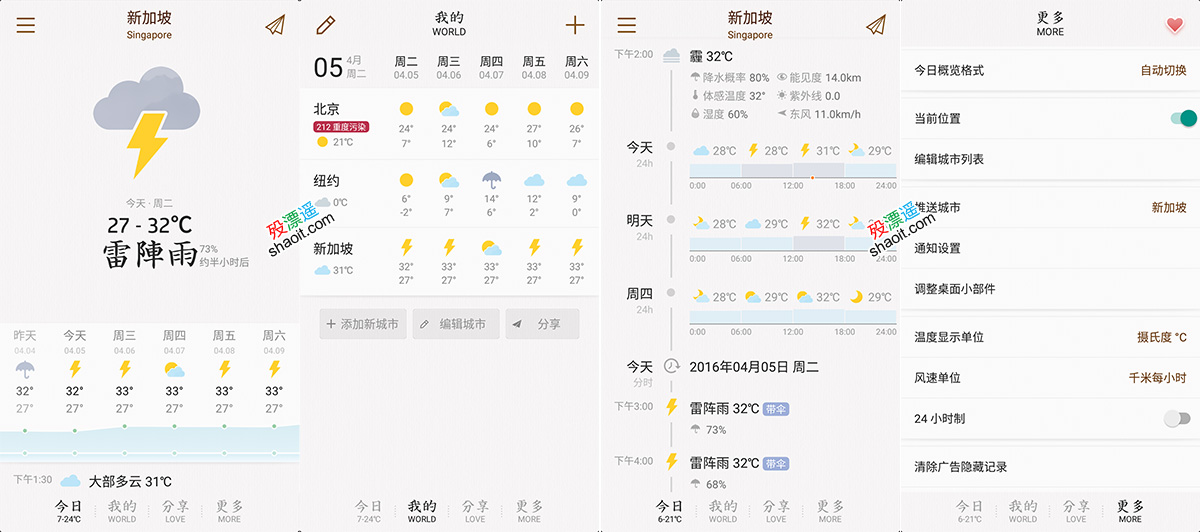Select 周五 04.08 in bottom forecast strip
The image size is (1200, 532).
224,342
